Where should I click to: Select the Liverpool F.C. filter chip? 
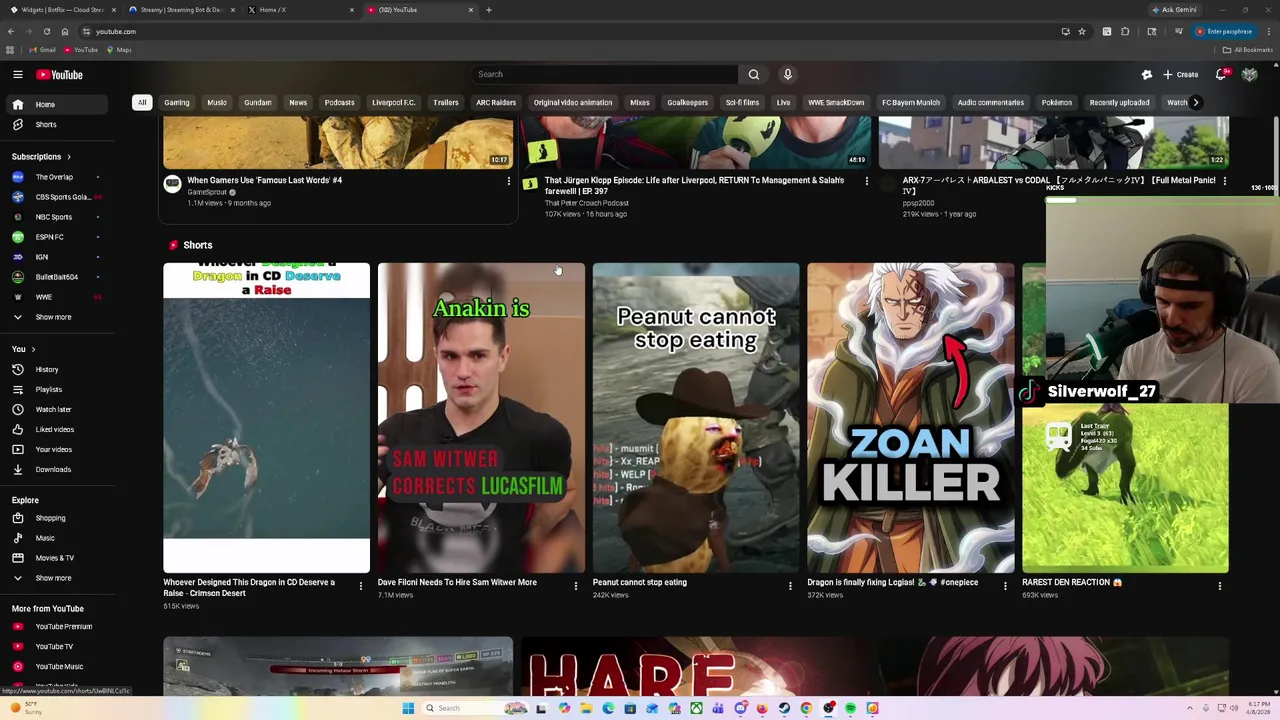pos(393,102)
